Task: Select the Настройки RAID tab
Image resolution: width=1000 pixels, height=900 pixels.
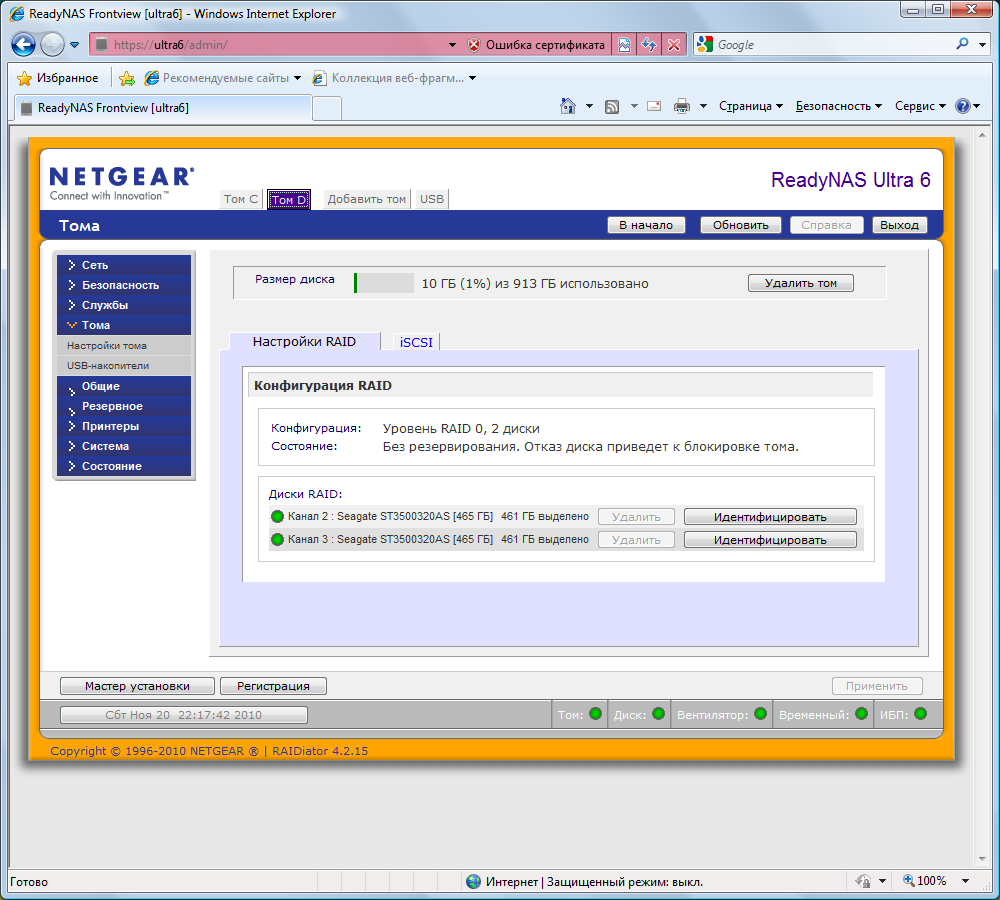Action: [304, 342]
